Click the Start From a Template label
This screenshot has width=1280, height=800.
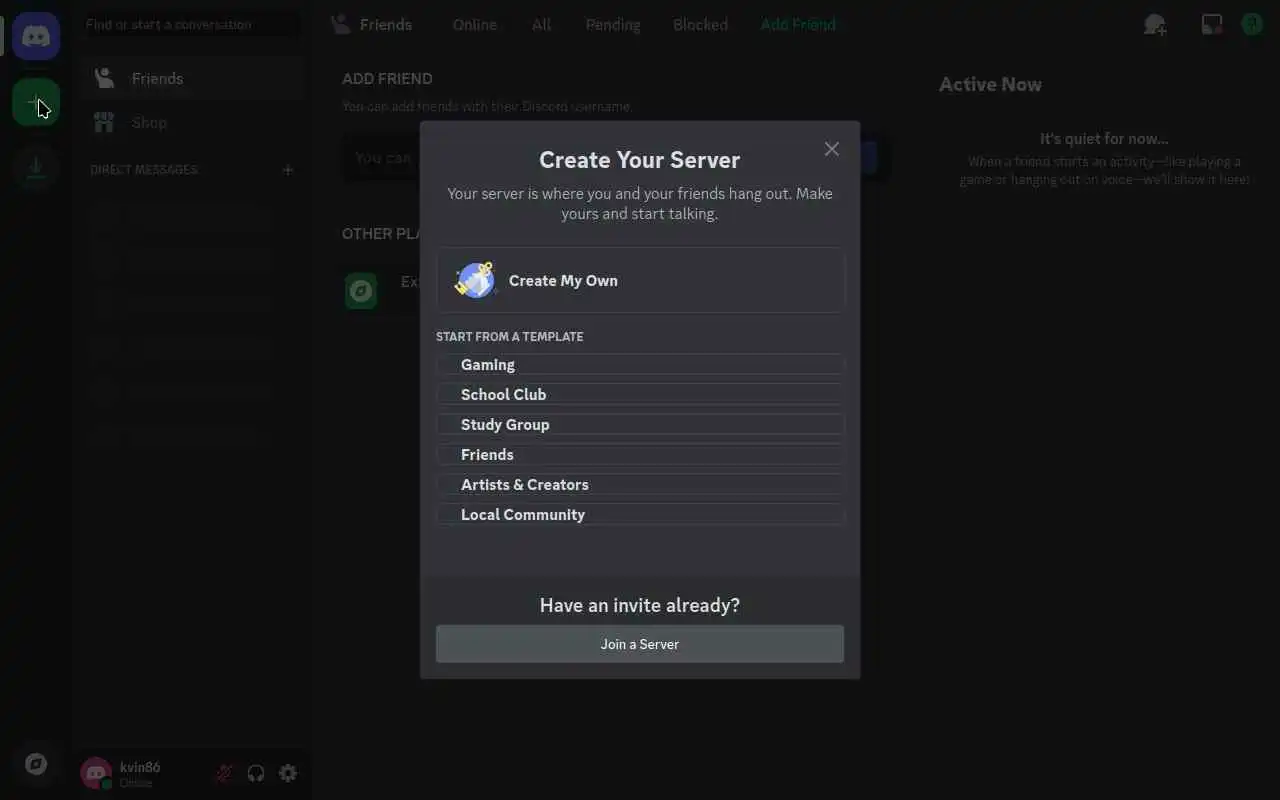tap(510, 336)
